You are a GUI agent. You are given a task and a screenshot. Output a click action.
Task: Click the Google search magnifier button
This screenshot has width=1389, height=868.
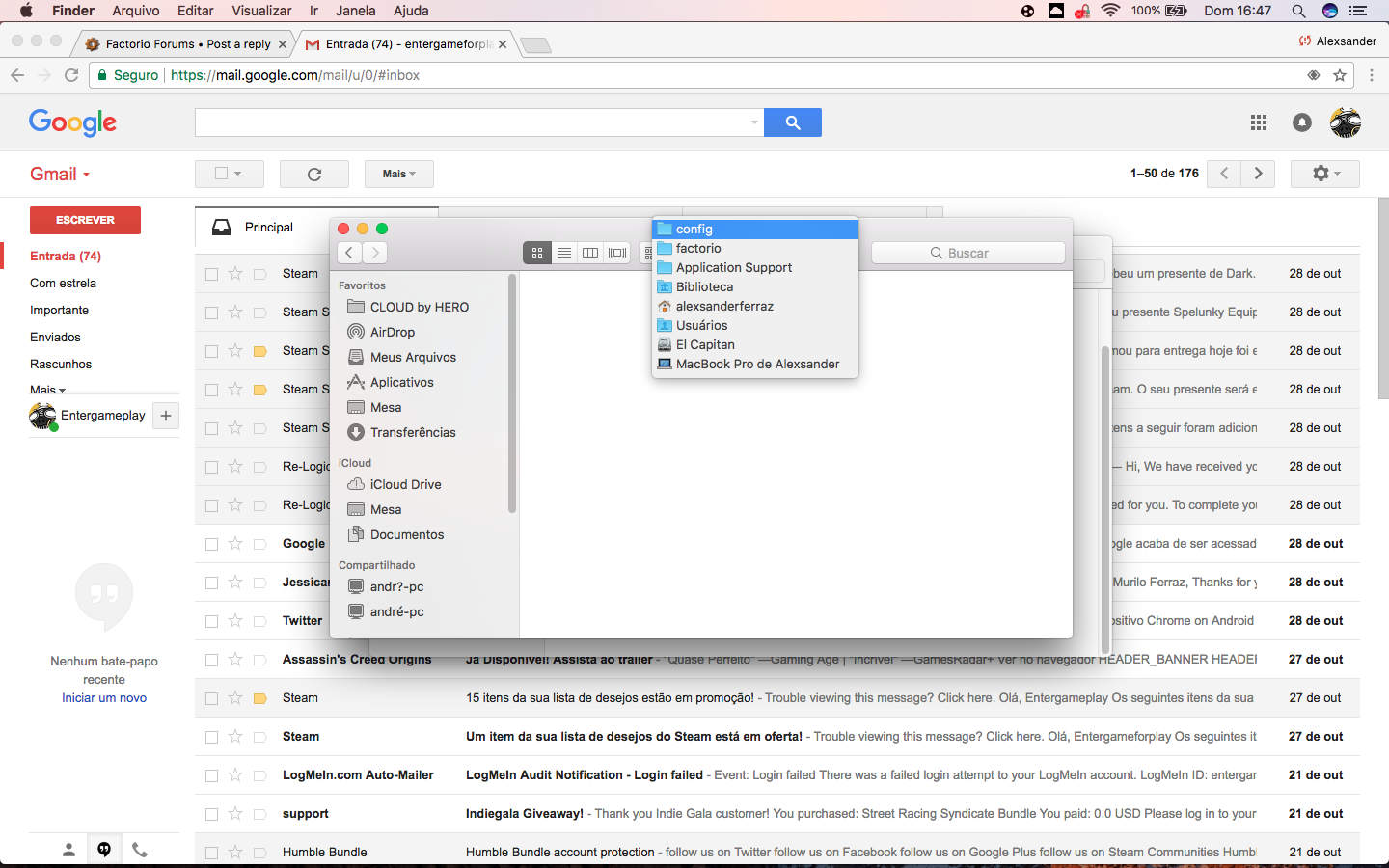click(793, 122)
